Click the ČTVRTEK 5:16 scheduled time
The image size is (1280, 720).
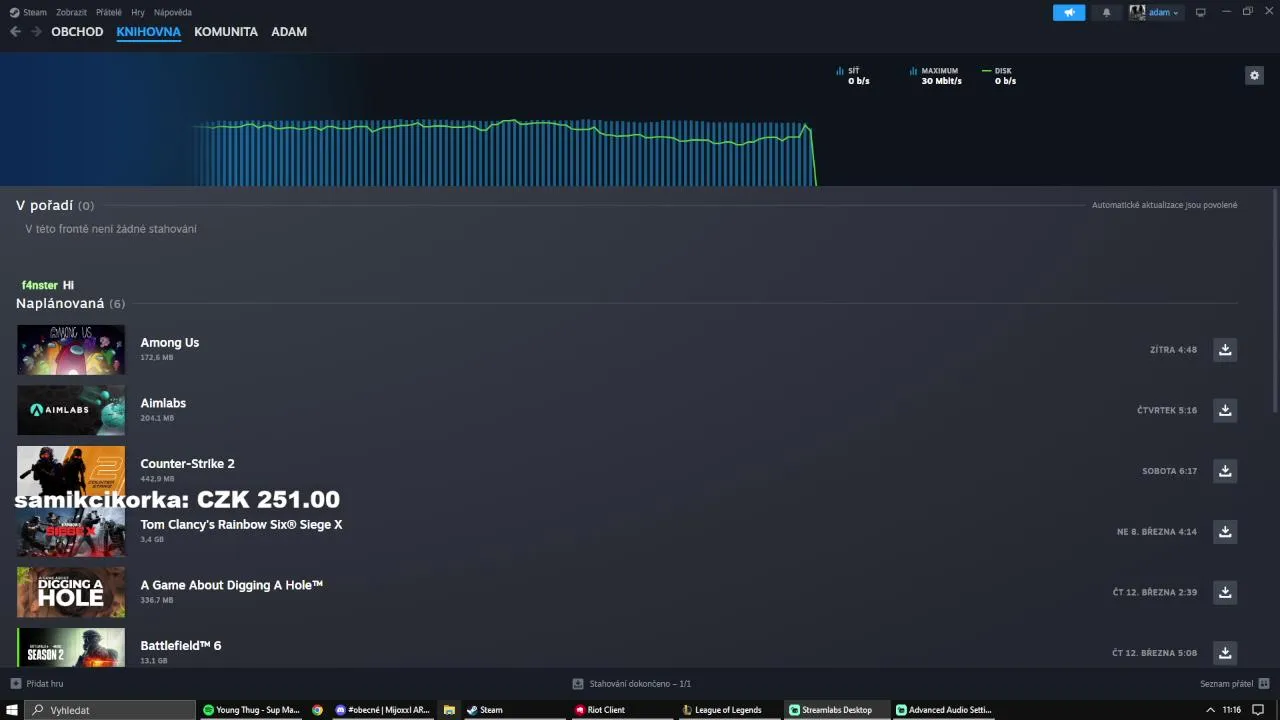point(1167,410)
